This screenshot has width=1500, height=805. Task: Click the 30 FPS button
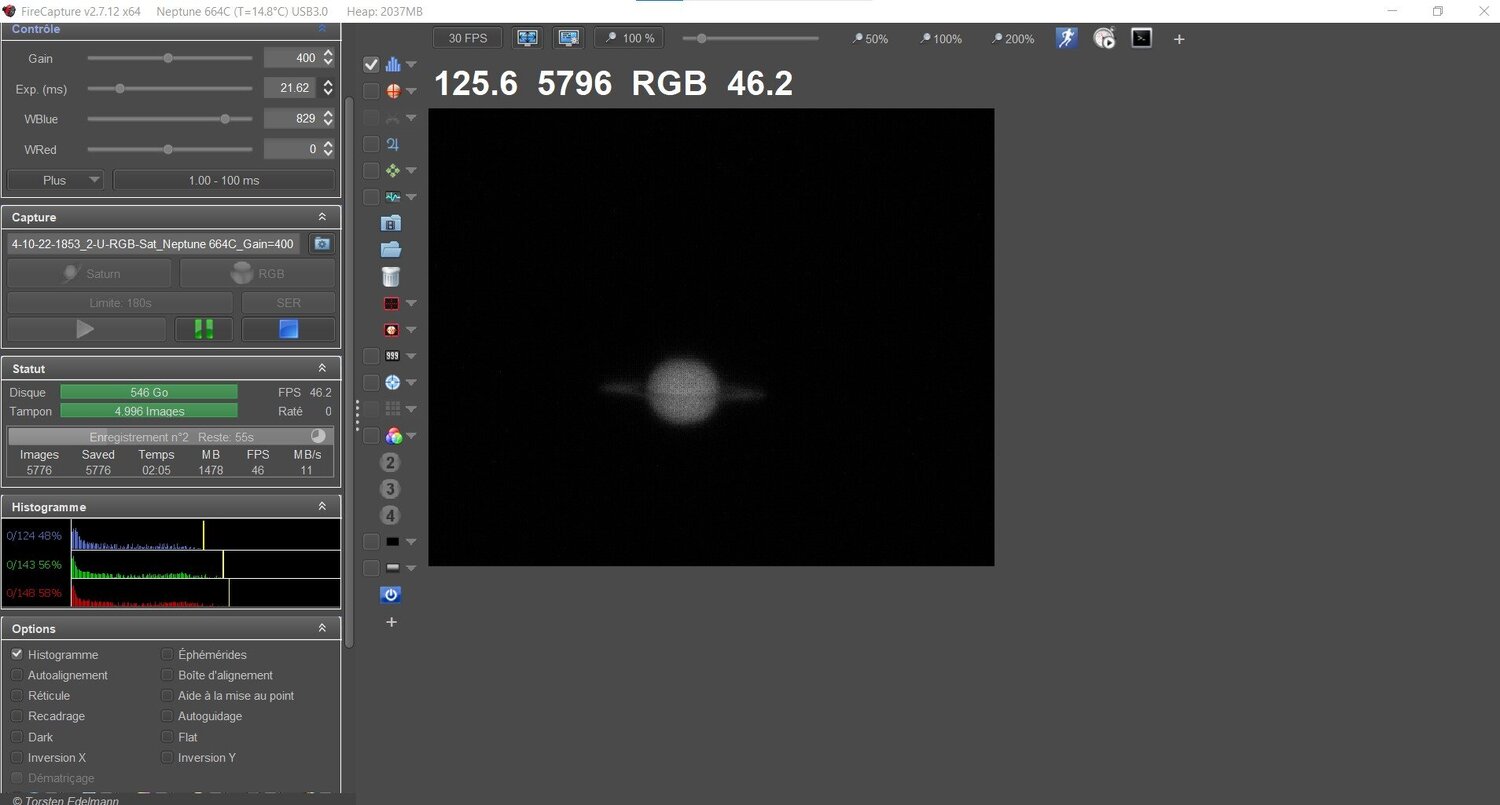pos(468,38)
